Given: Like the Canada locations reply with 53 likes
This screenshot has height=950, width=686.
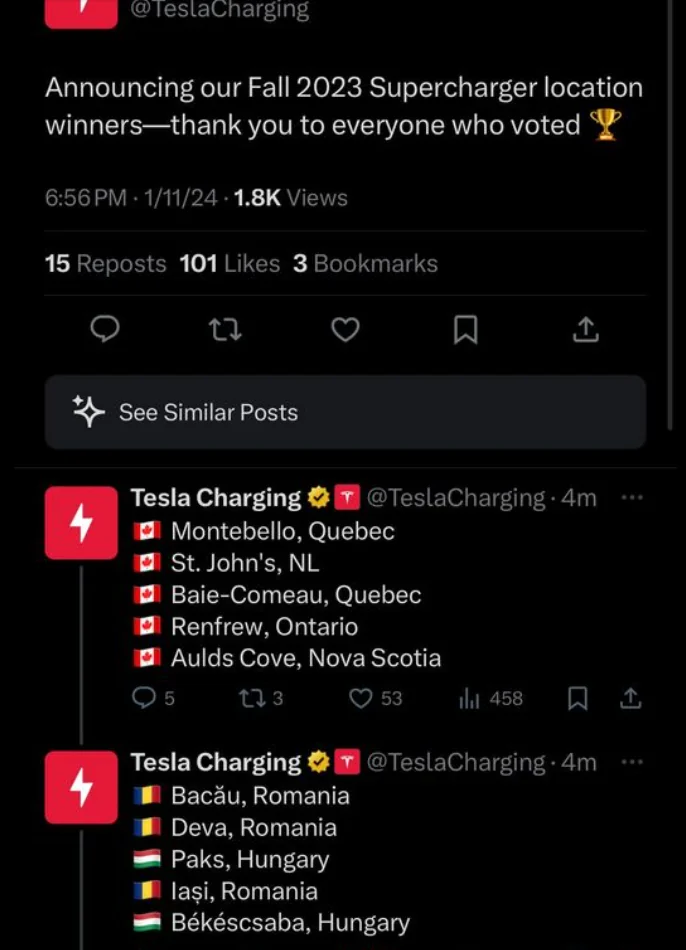Looking at the screenshot, I should click(361, 698).
